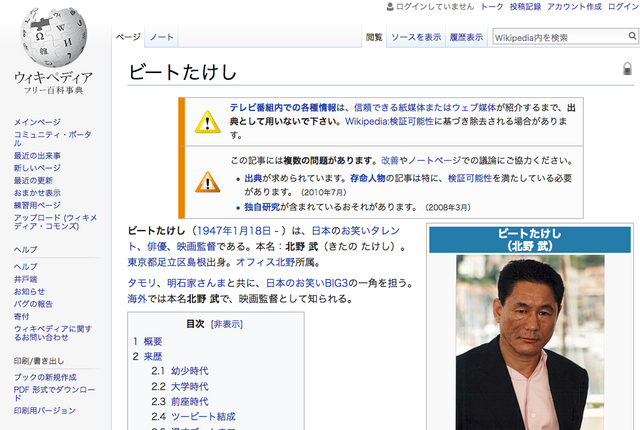Click the ログイン link
This screenshot has height=430, width=640.
pos(624,7)
